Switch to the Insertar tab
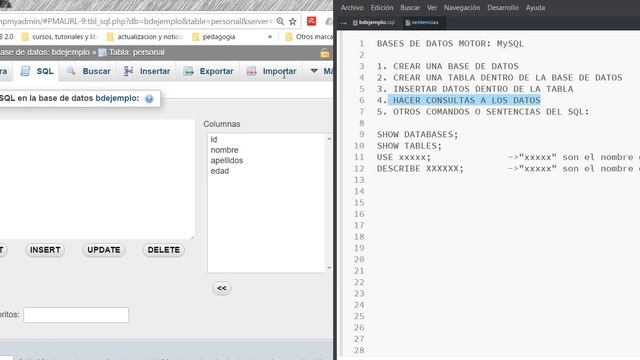 [x=147, y=71]
